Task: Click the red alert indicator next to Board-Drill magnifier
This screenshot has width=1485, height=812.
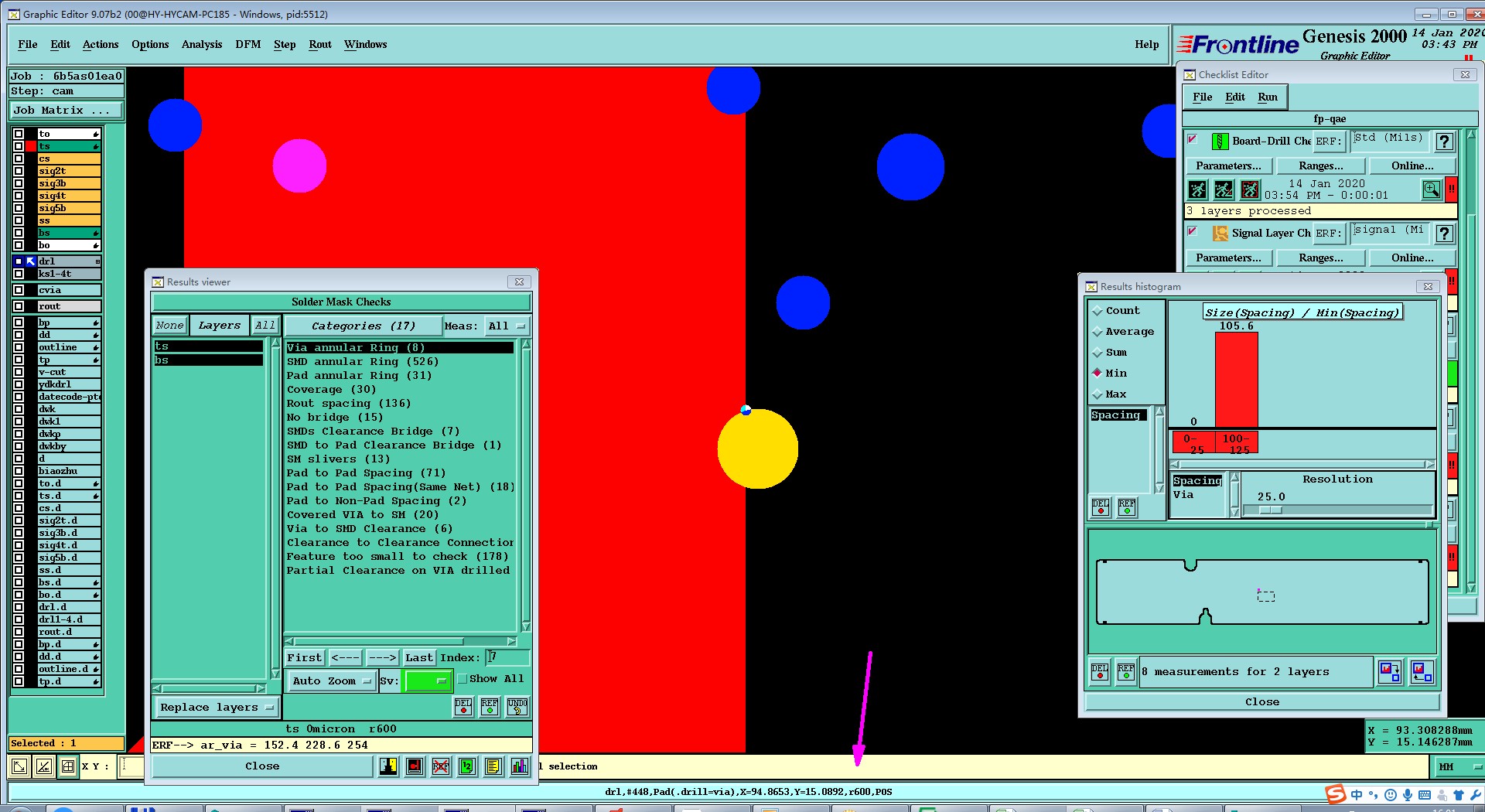Action: tap(1452, 189)
